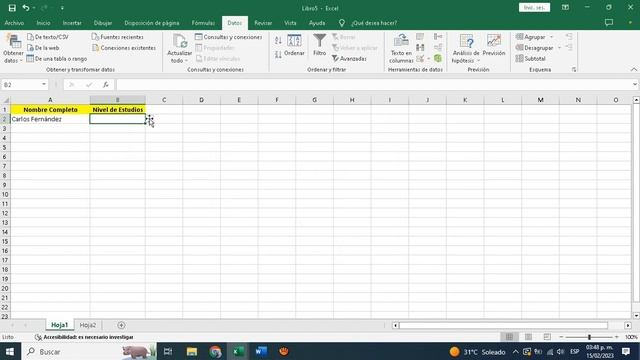This screenshot has width=640, height=360.
Task: Click the Agrupar button
Action: (x=531, y=37)
